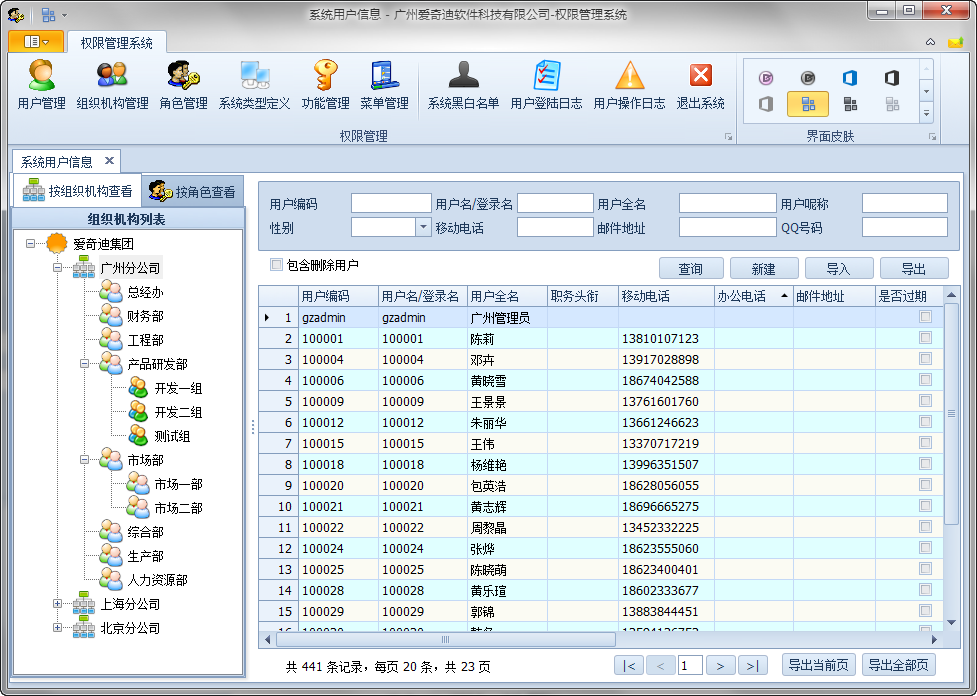
Task: Select the gray Office skin icon in the second row
Action: tap(766, 104)
